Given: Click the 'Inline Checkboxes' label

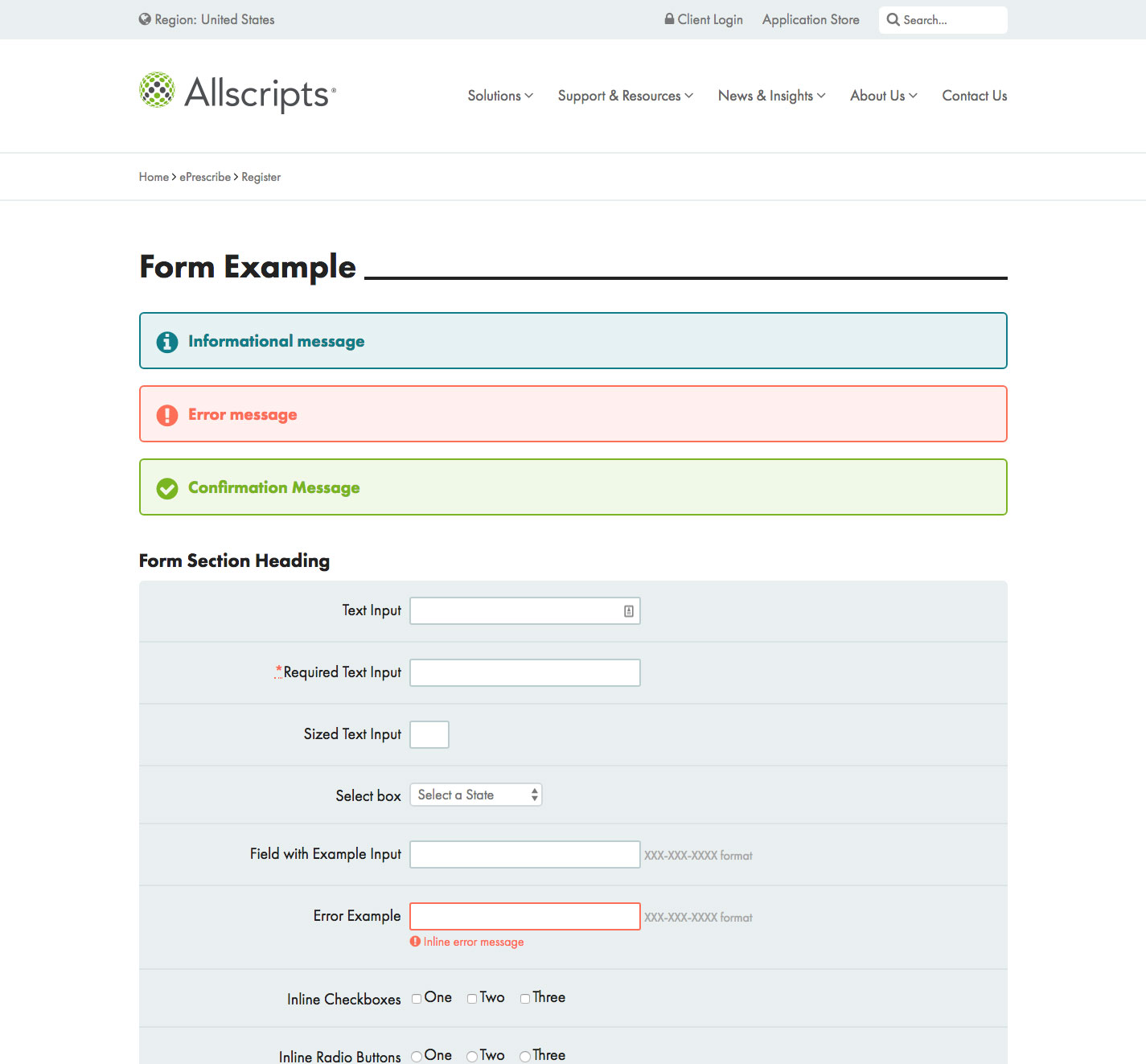Looking at the screenshot, I should 343,1000.
